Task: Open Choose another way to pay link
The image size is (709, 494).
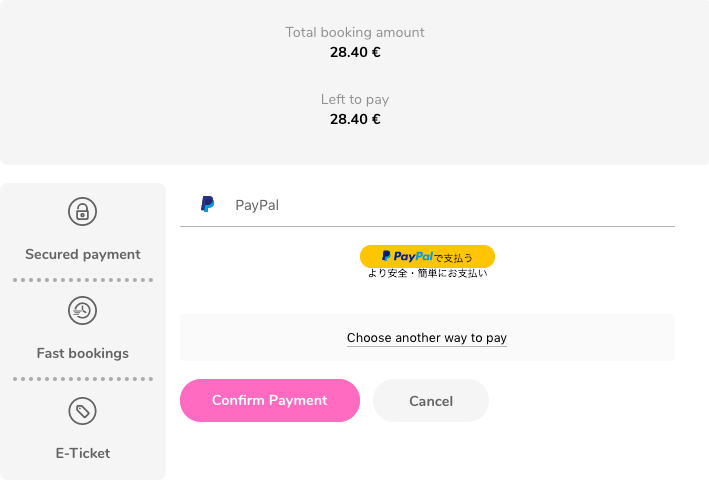Action: (427, 338)
